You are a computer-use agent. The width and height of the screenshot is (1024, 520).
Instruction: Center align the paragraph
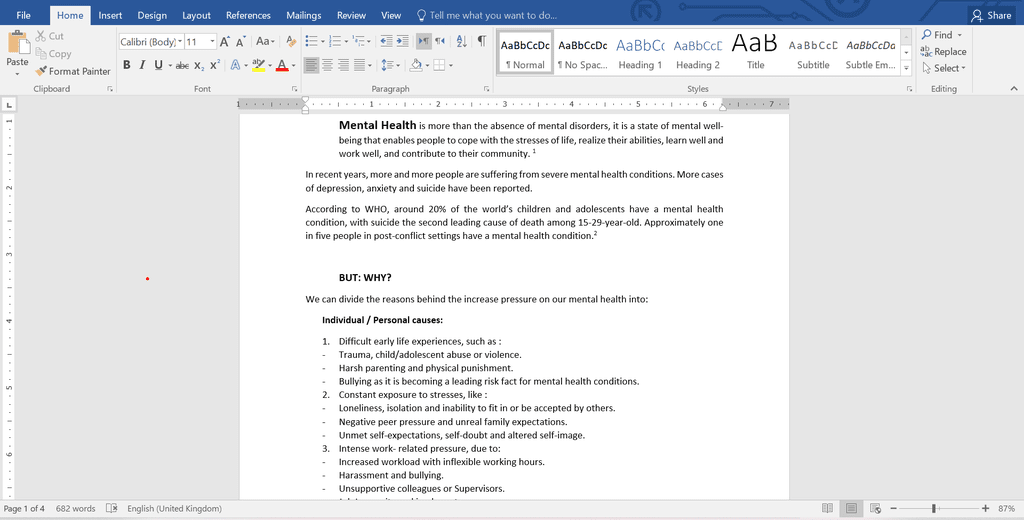327,65
